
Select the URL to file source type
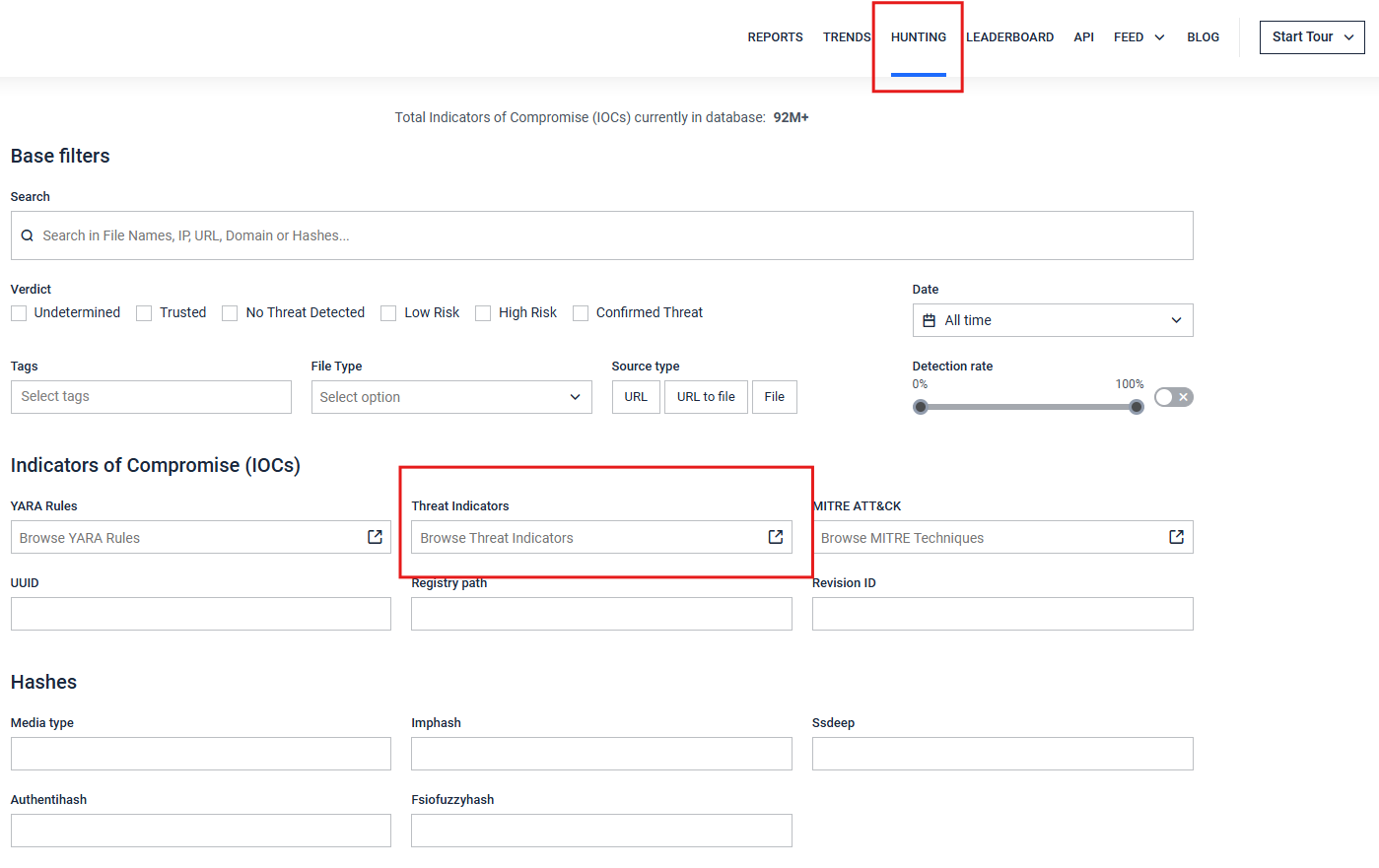(706, 397)
